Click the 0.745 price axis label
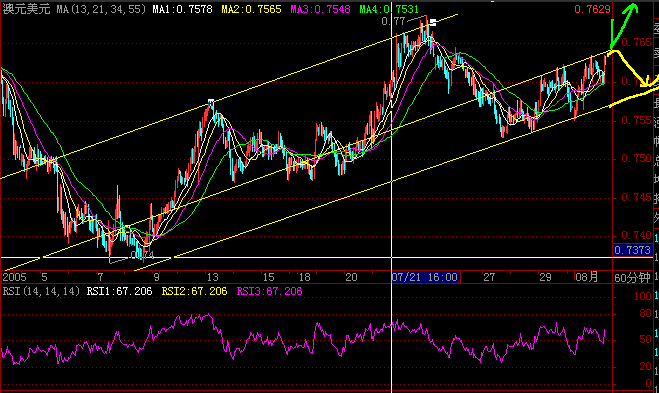 pos(636,197)
